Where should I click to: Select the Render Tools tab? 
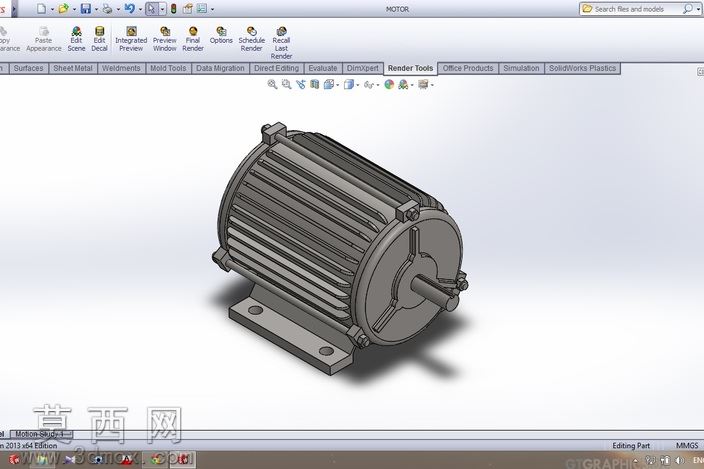(410, 68)
